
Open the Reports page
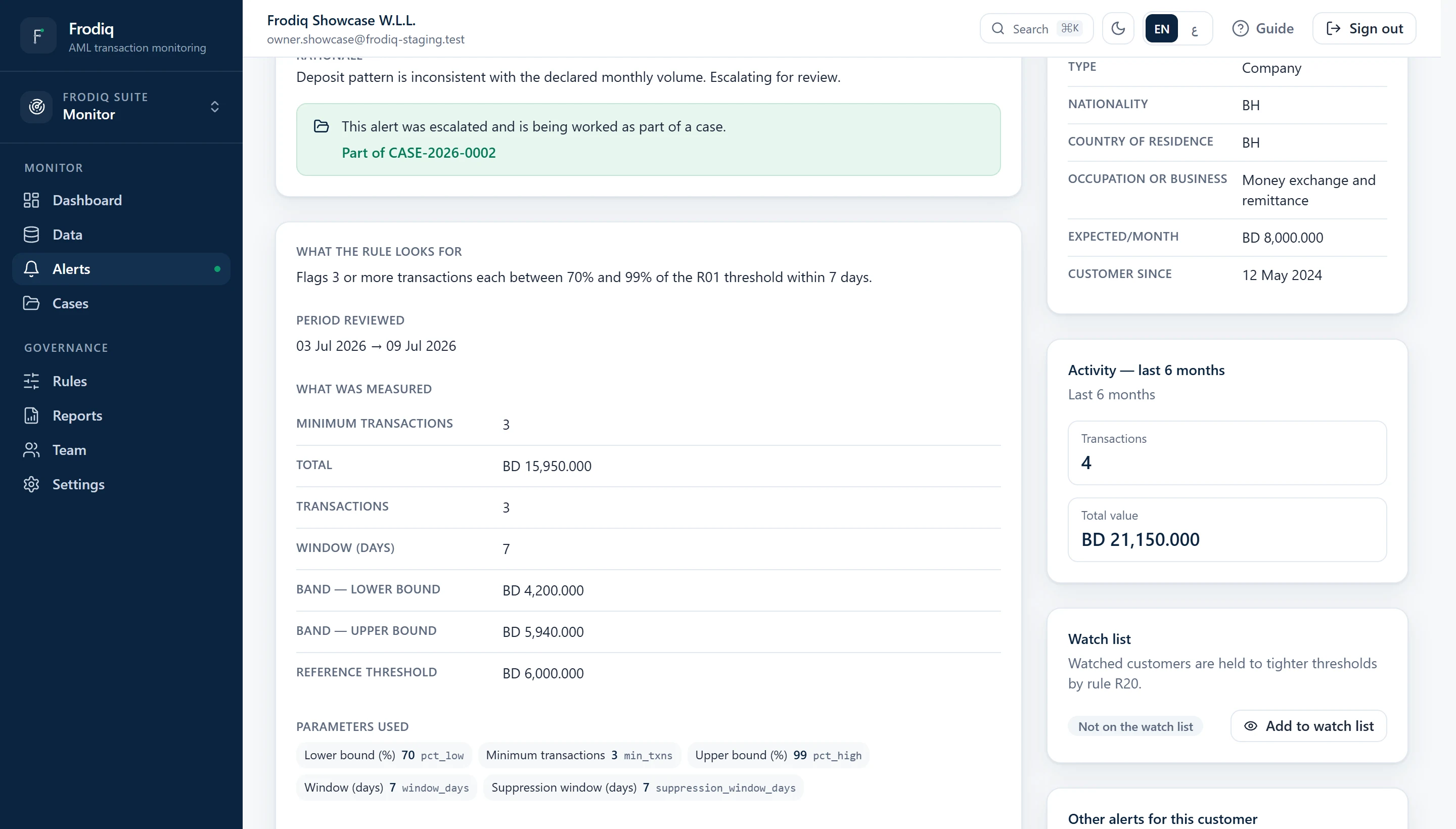[121, 416]
